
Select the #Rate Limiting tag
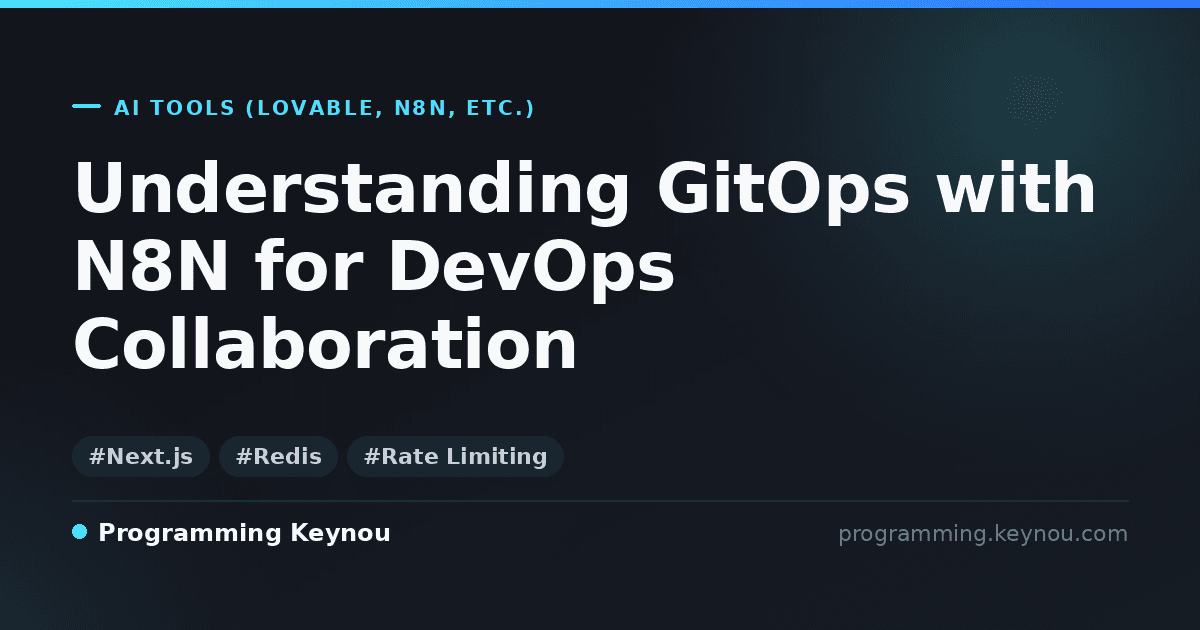point(455,457)
